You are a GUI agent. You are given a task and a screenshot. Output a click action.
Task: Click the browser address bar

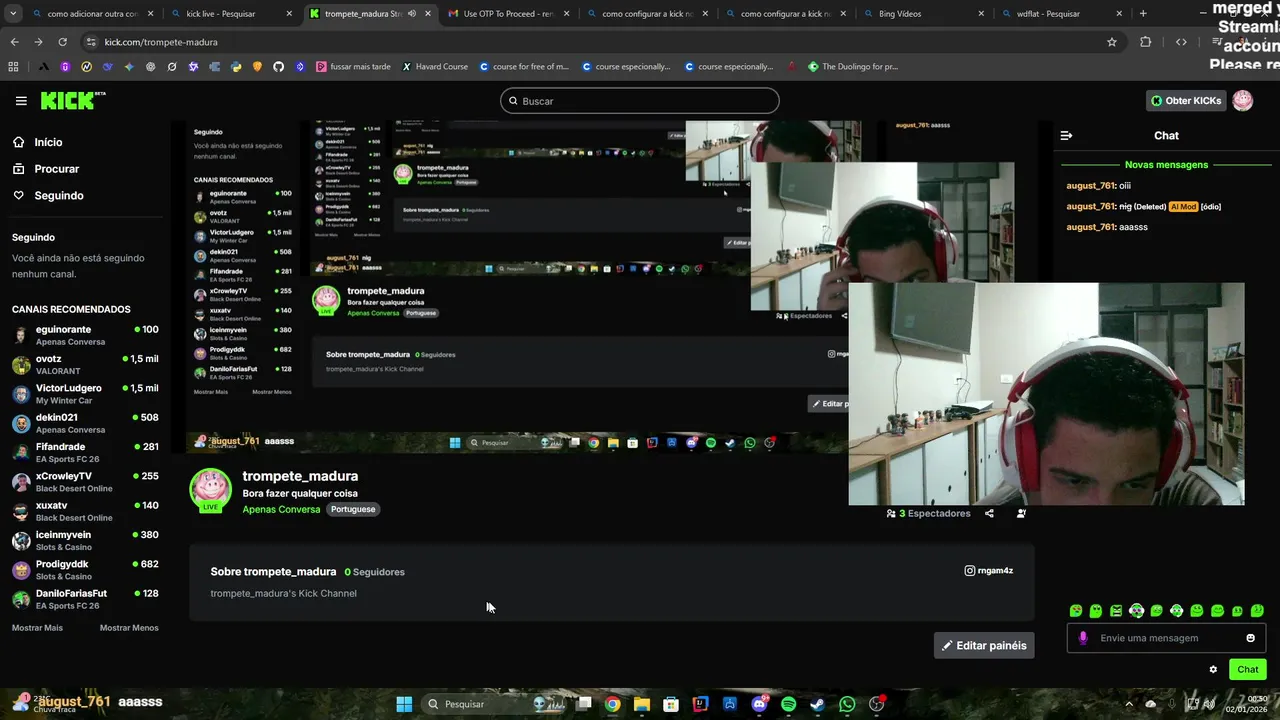[590, 42]
